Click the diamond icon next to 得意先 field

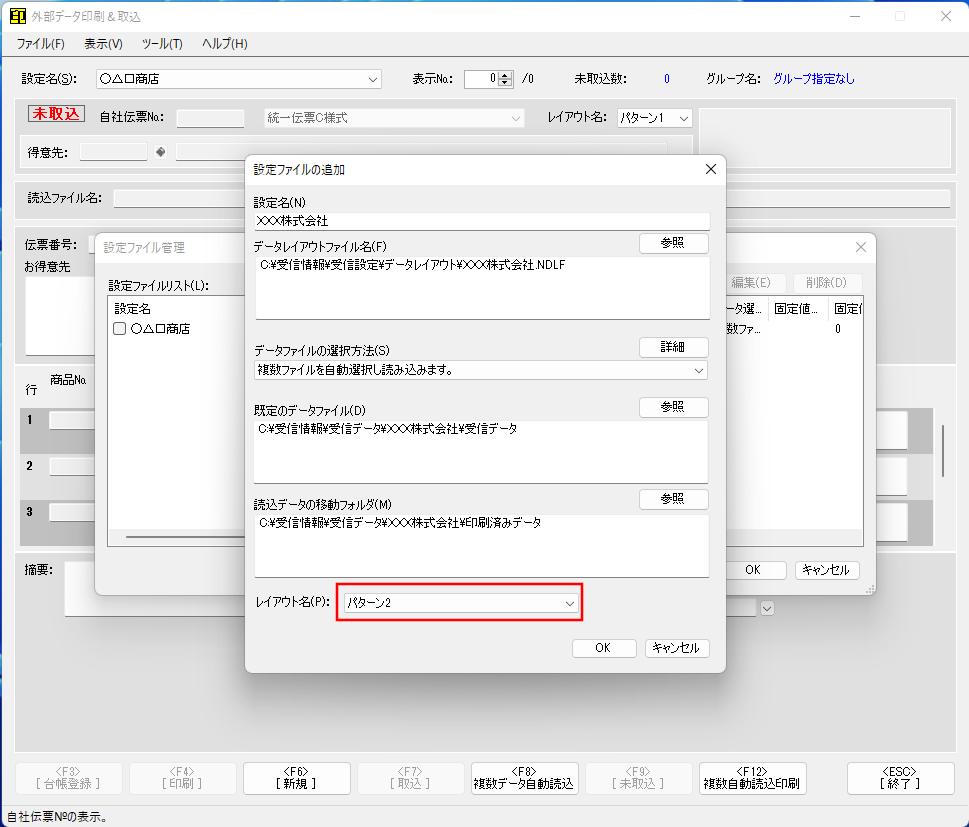[161, 151]
